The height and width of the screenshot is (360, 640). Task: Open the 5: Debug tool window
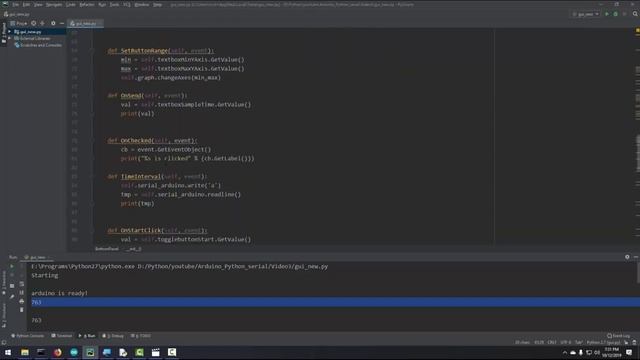[x=113, y=336]
